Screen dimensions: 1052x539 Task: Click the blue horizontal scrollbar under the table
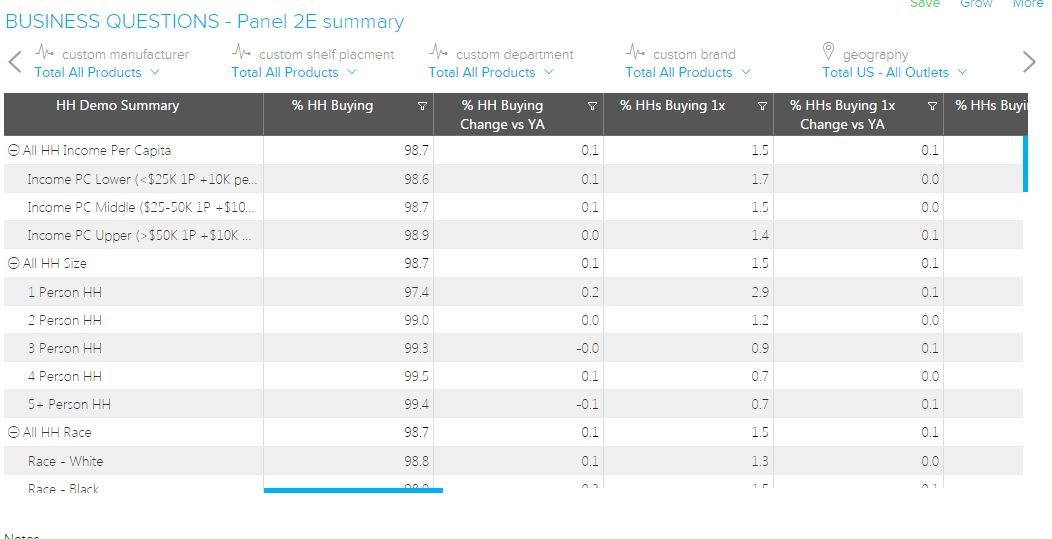[x=353, y=490]
